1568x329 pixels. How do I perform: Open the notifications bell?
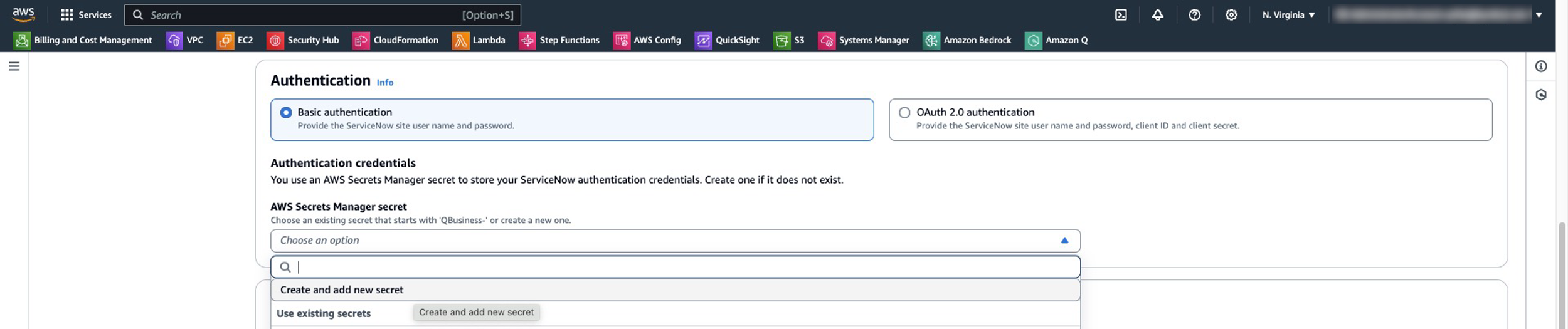(x=1158, y=14)
